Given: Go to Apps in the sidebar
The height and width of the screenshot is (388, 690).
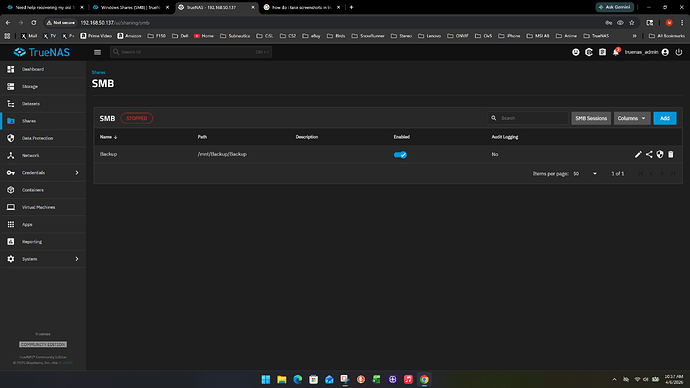Looking at the screenshot, I should point(43,224).
